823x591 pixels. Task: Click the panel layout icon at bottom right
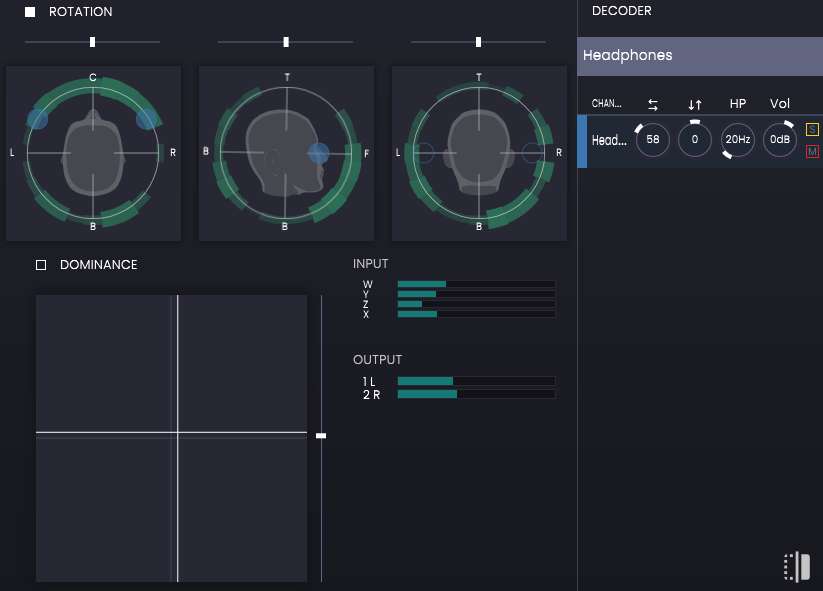(796, 566)
